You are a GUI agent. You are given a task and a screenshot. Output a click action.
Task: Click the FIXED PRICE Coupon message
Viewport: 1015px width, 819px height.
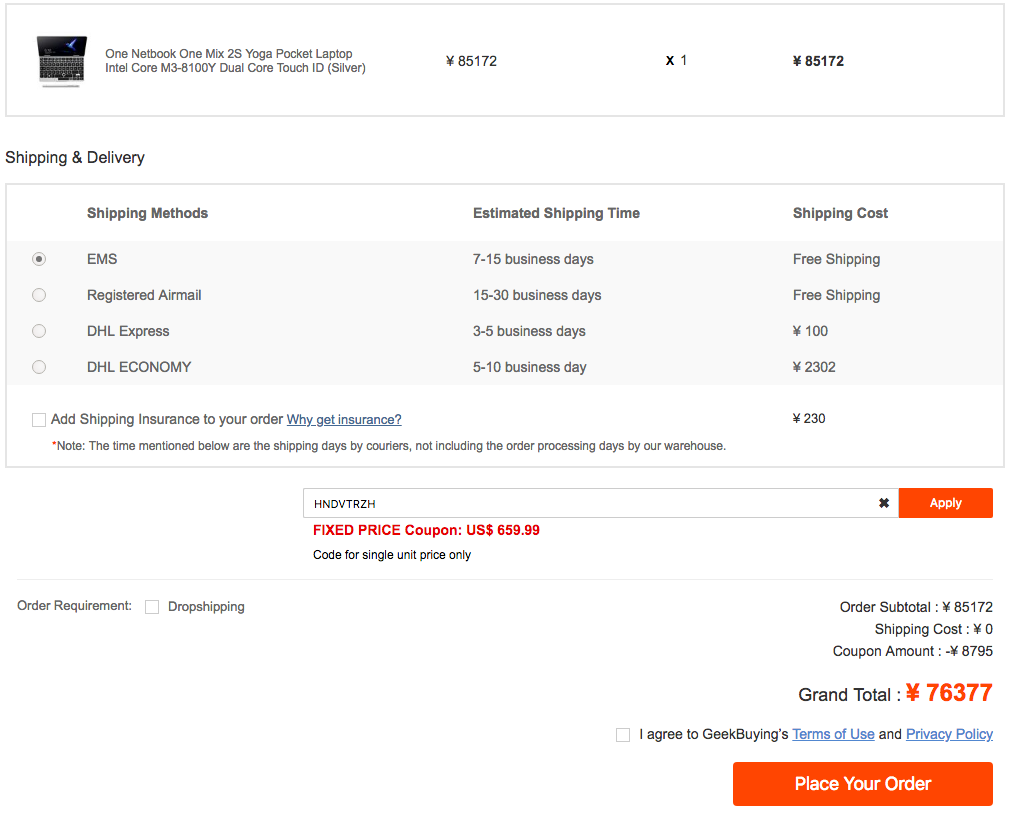coord(426,530)
